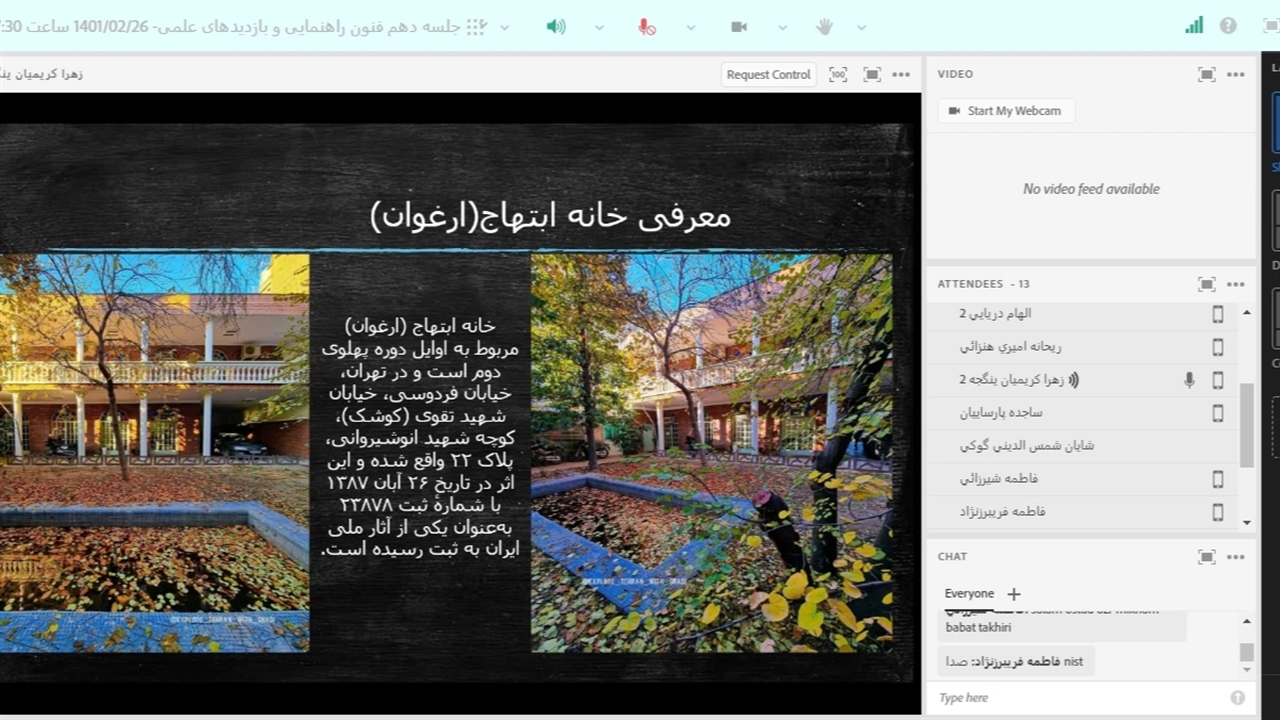Open the Share pod options menu
The width and height of the screenshot is (1280, 720).
tap(901, 74)
